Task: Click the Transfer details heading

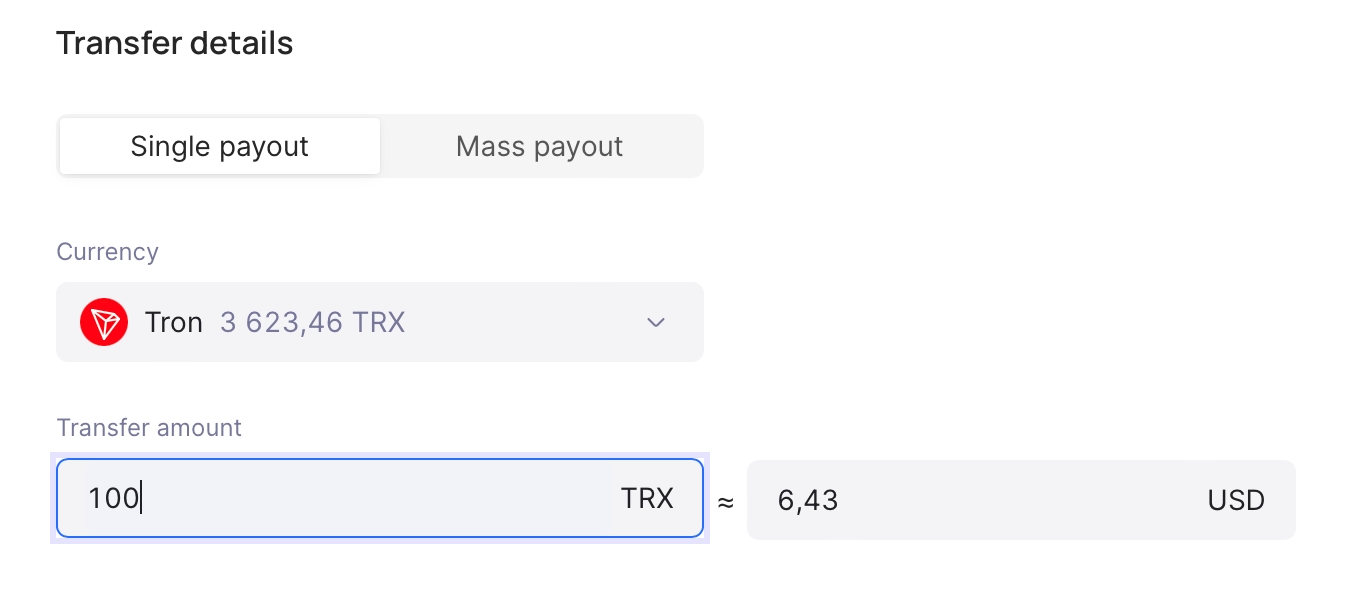Action: tap(175, 44)
